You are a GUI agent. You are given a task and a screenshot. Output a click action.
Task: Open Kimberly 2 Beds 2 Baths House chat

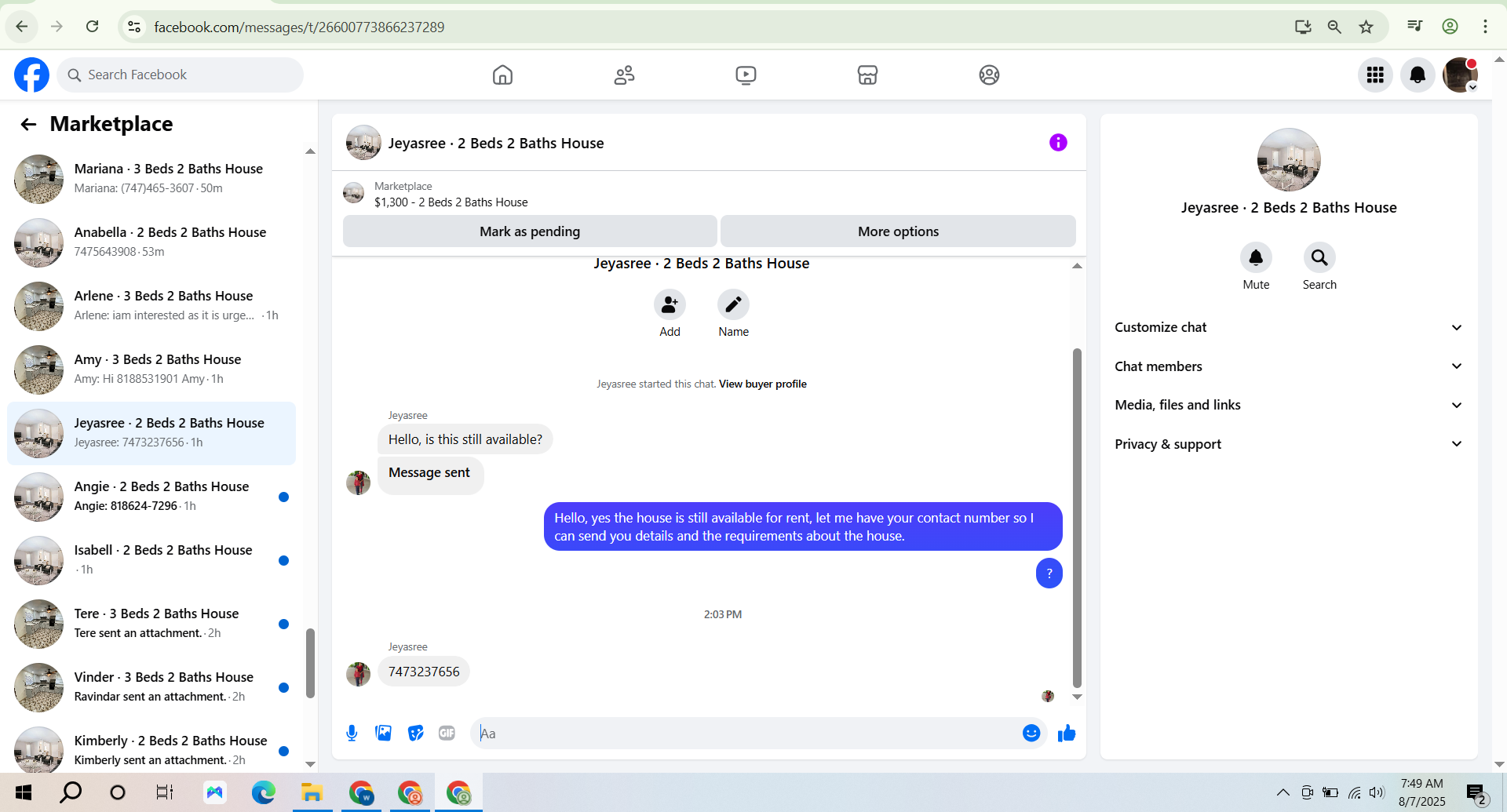[x=151, y=750]
